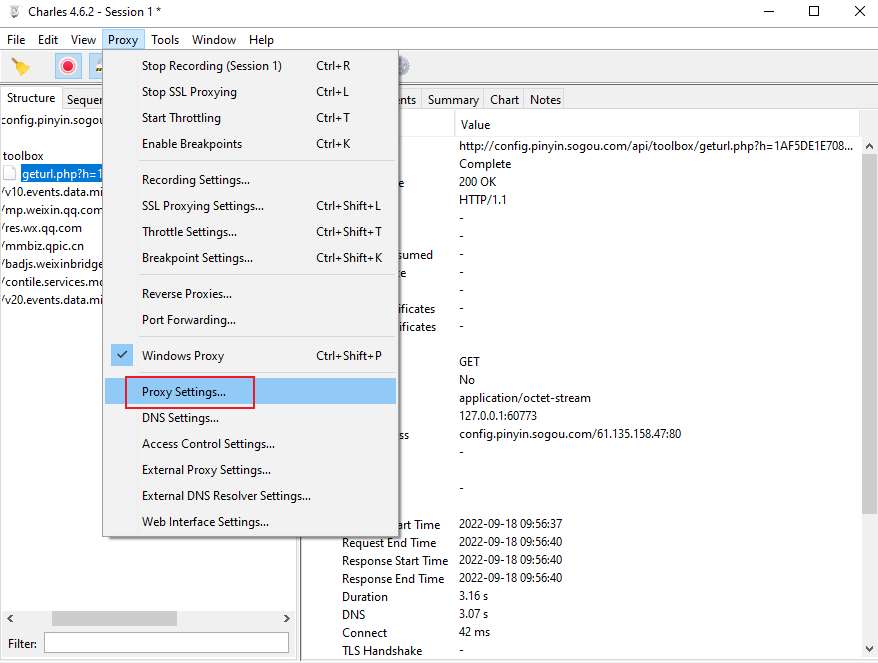
Task: Click the 200 OK status value
Action: tap(478, 182)
